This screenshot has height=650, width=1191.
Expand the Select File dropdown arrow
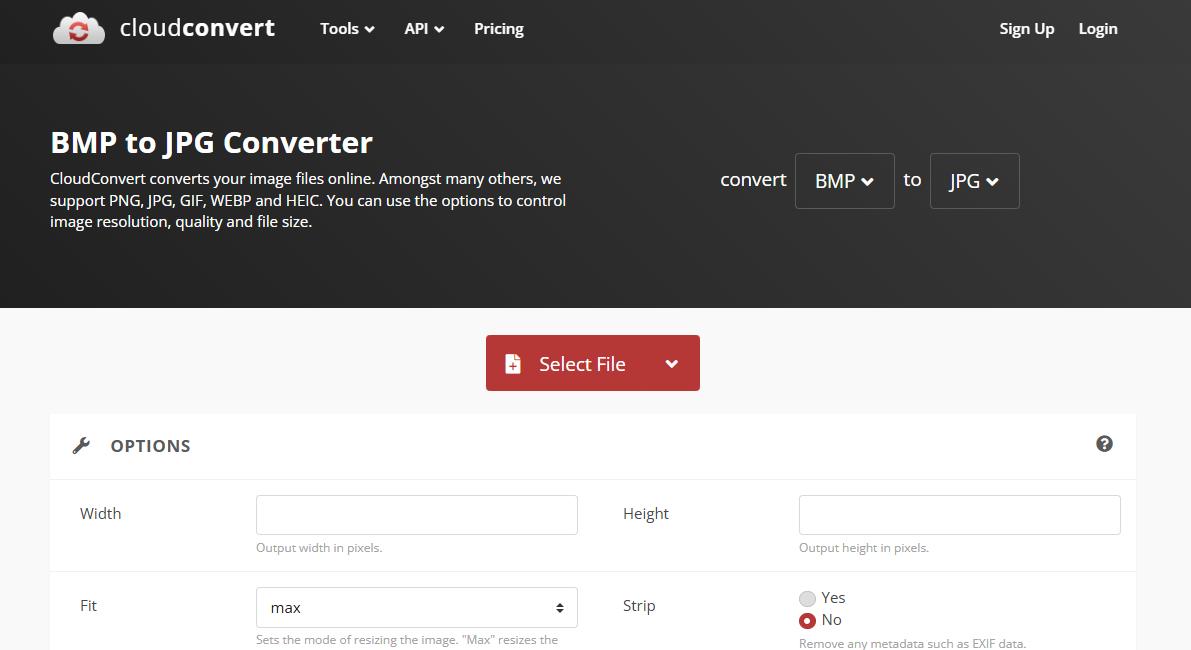[x=671, y=363]
